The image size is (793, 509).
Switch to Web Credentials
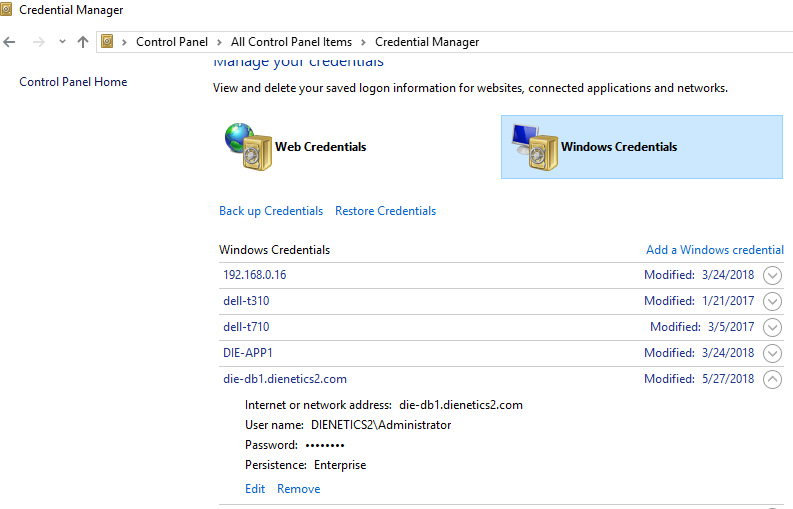(x=321, y=147)
